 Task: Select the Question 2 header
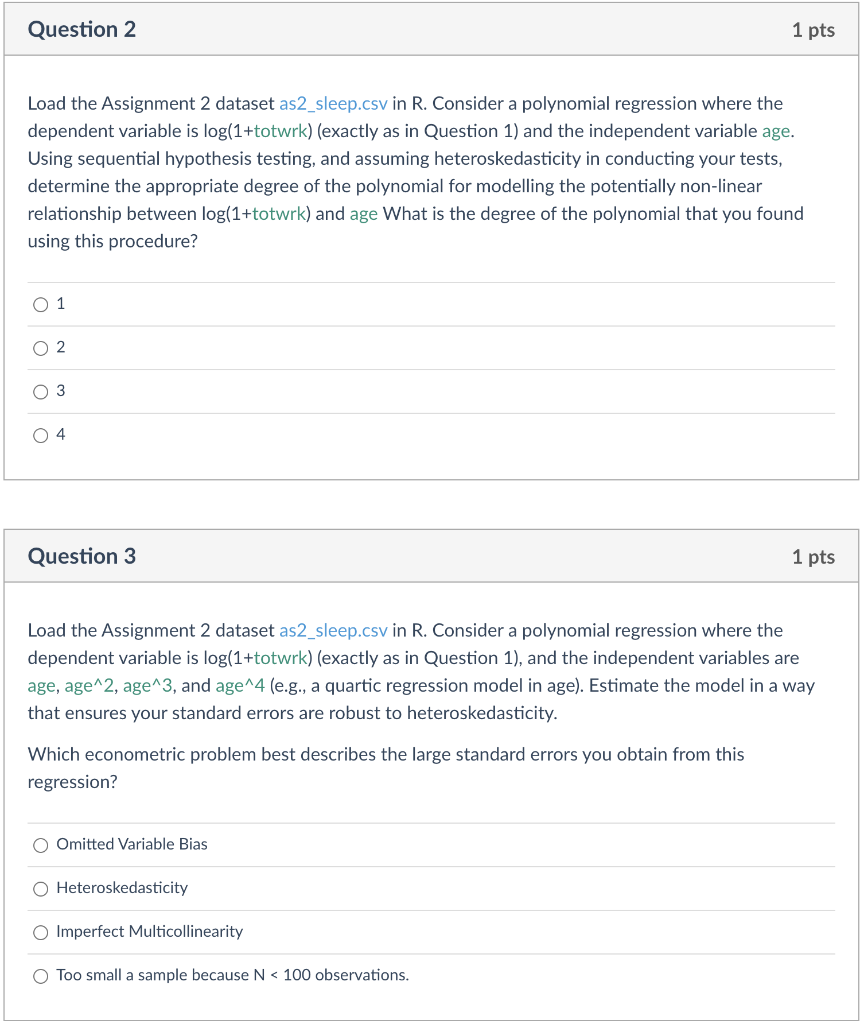point(82,29)
